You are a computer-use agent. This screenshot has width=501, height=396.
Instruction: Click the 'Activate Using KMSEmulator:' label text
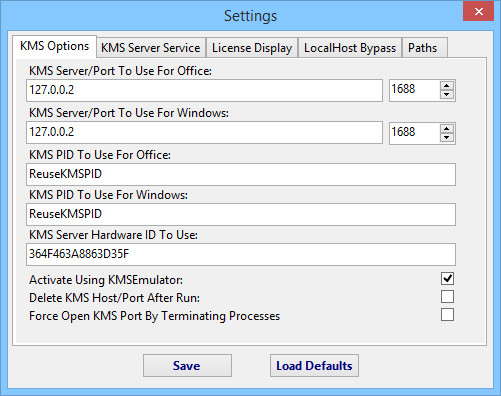[x=106, y=280]
